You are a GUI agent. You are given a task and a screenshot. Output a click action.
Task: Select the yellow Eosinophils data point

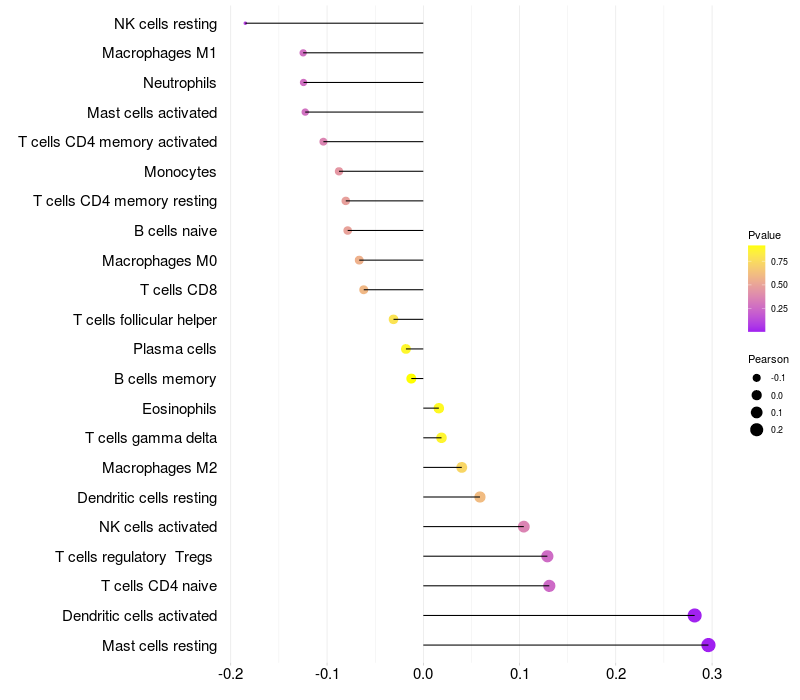(x=438, y=408)
